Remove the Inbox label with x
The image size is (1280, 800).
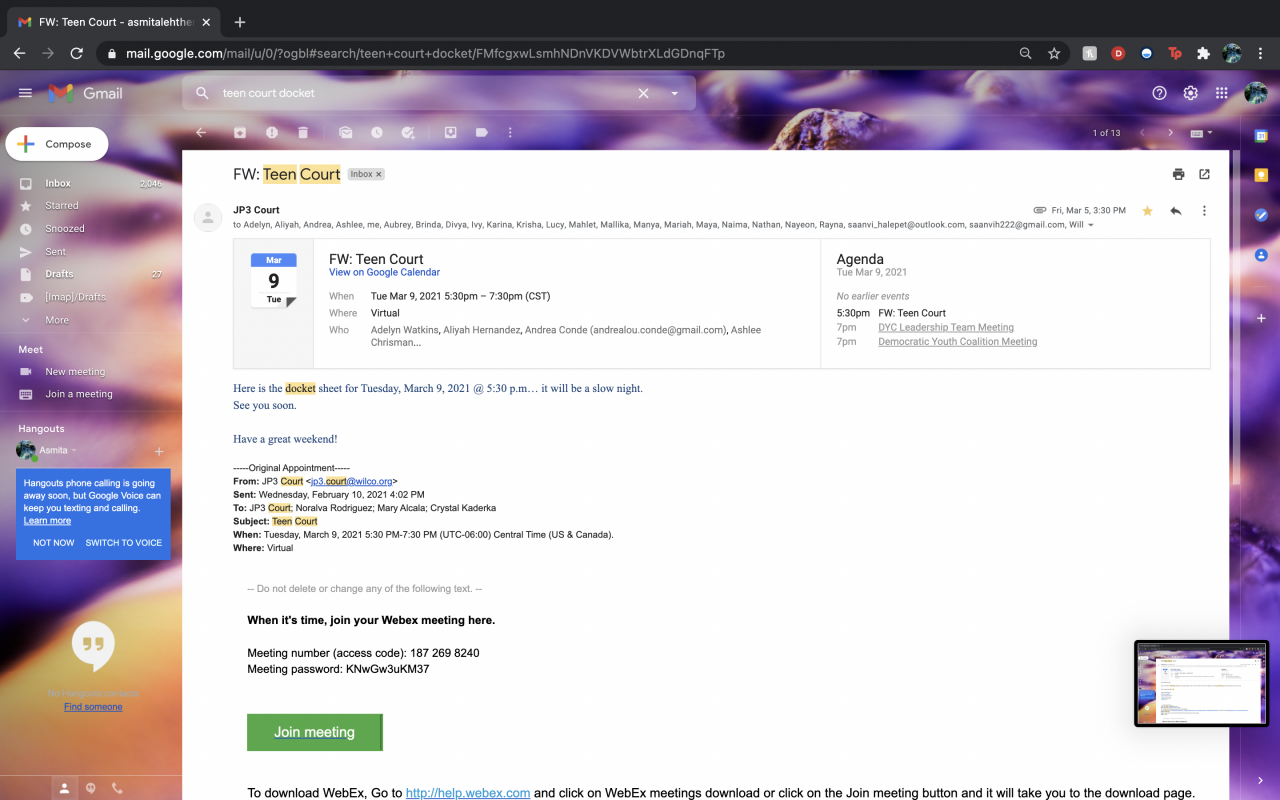(379, 174)
